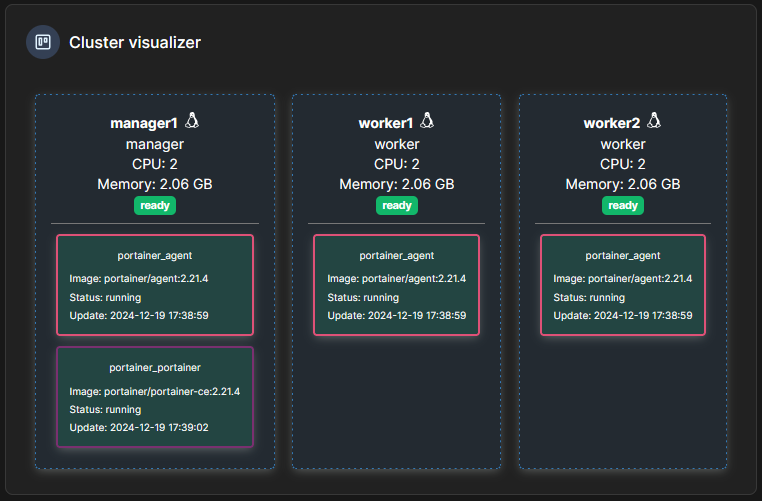Click Status: running in manager1 portainer_agent
This screenshot has height=501, width=762.
point(105,297)
